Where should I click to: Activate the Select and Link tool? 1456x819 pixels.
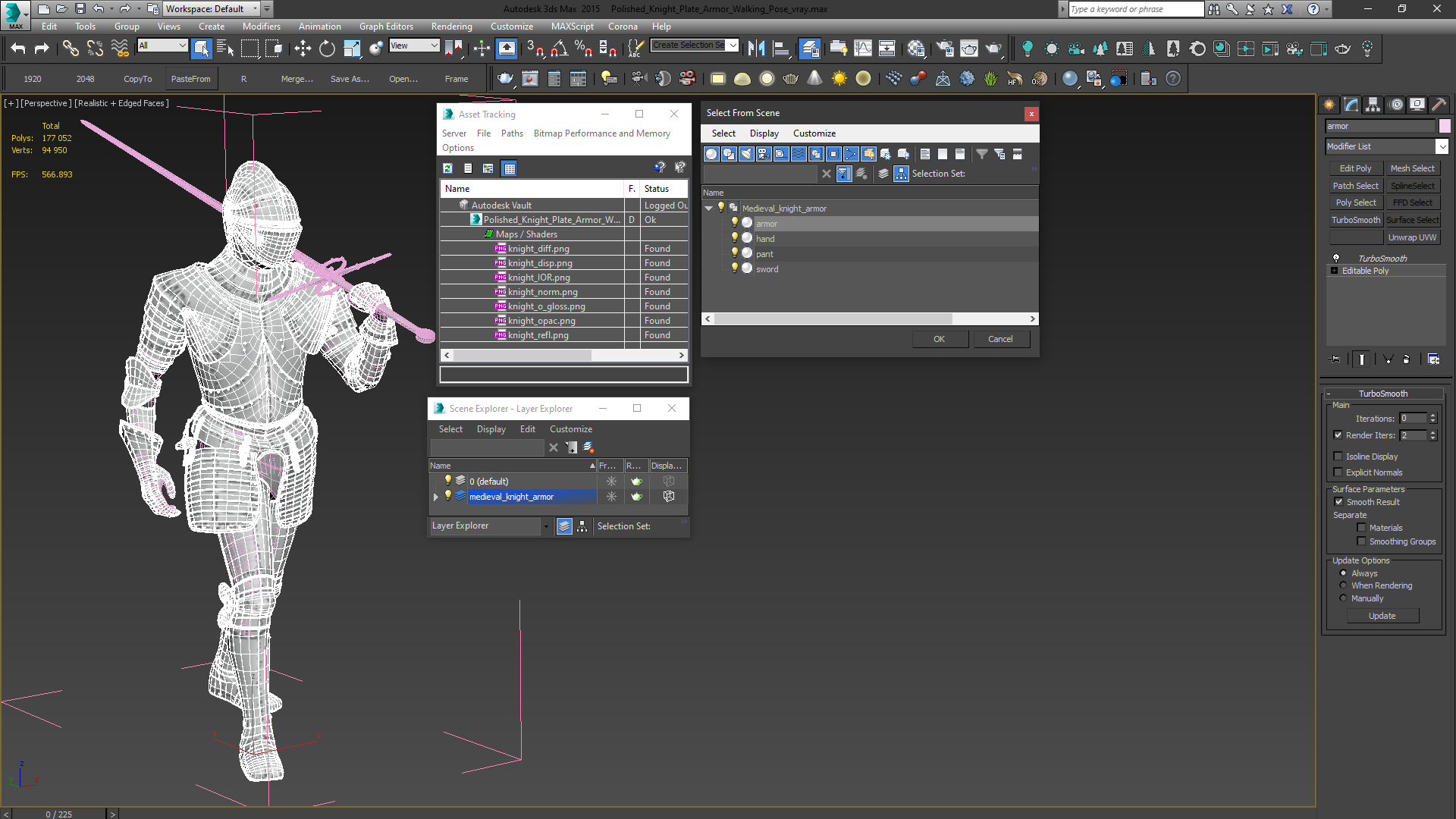(71, 49)
